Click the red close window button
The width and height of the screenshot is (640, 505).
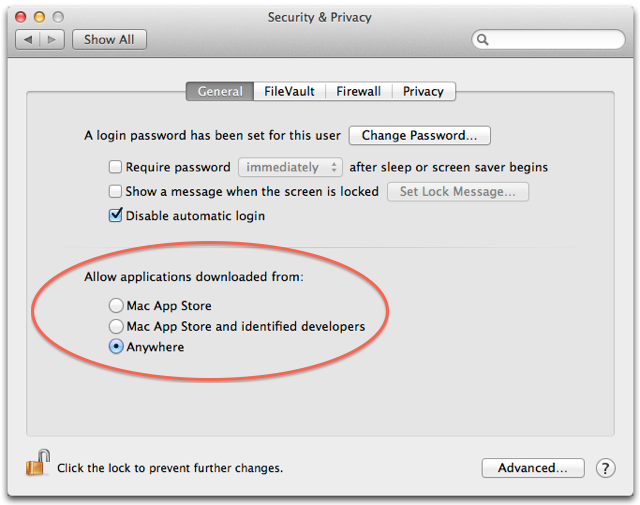(x=20, y=17)
